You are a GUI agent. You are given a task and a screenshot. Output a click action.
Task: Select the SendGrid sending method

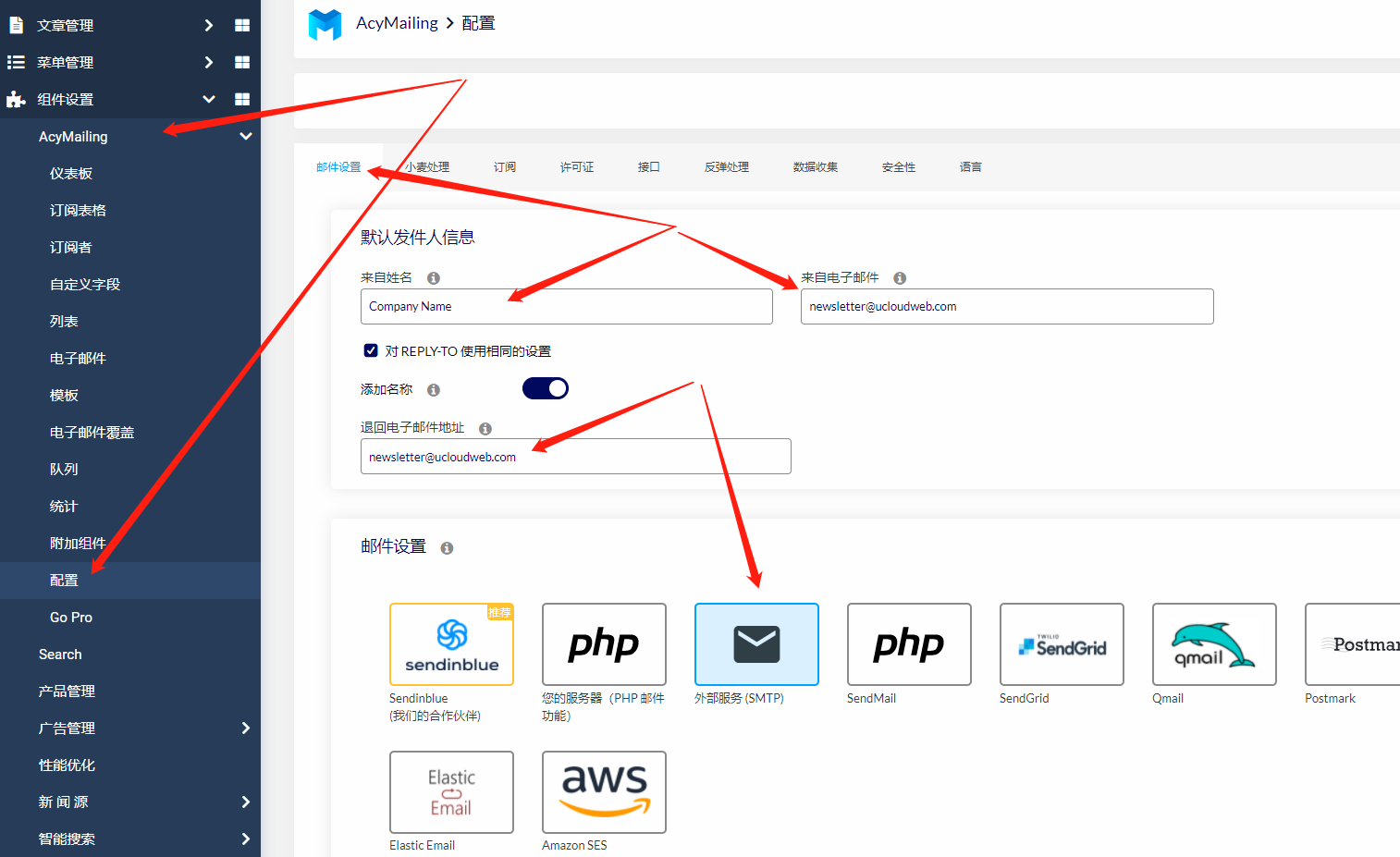pyautogui.click(x=1062, y=644)
